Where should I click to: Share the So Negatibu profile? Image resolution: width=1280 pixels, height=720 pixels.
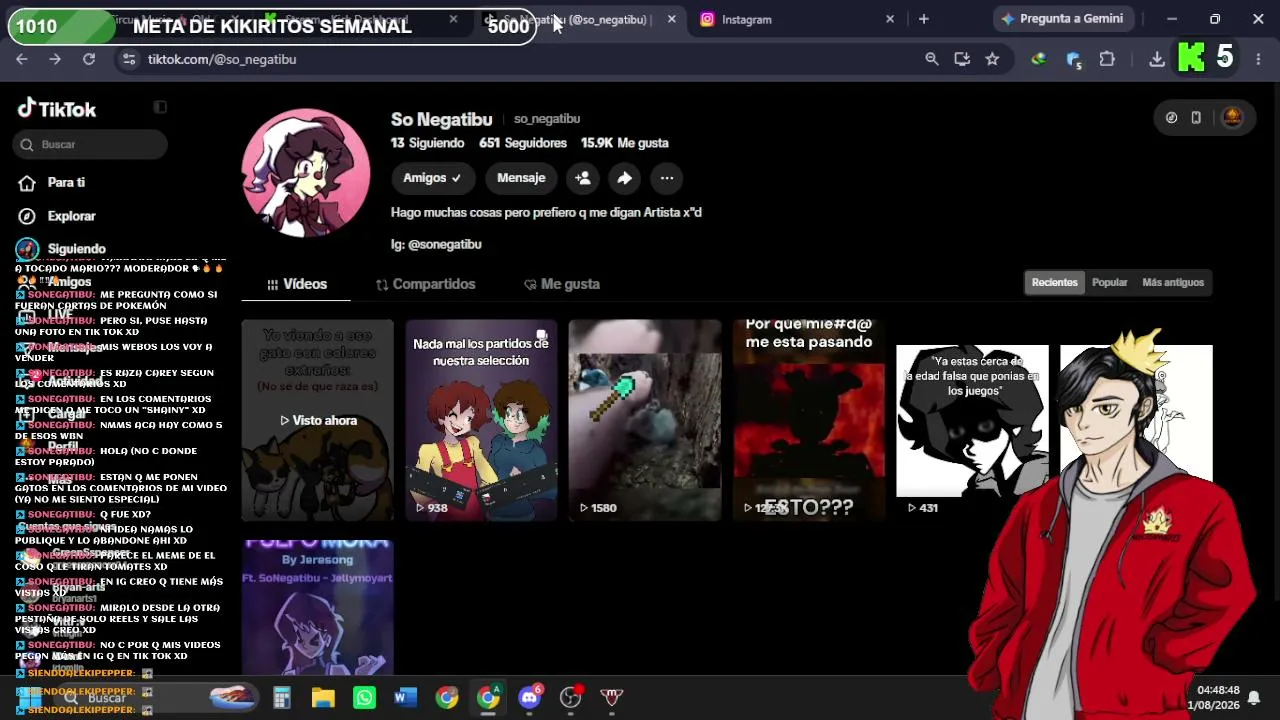[624, 178]
